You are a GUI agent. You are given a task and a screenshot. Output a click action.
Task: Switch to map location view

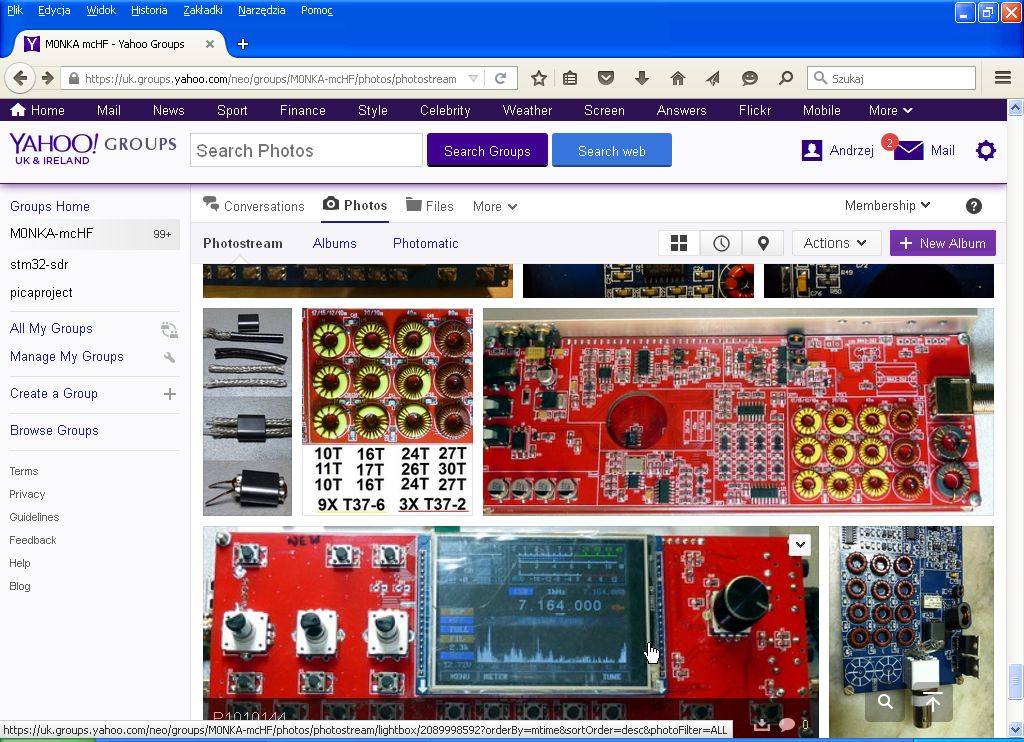763,243
